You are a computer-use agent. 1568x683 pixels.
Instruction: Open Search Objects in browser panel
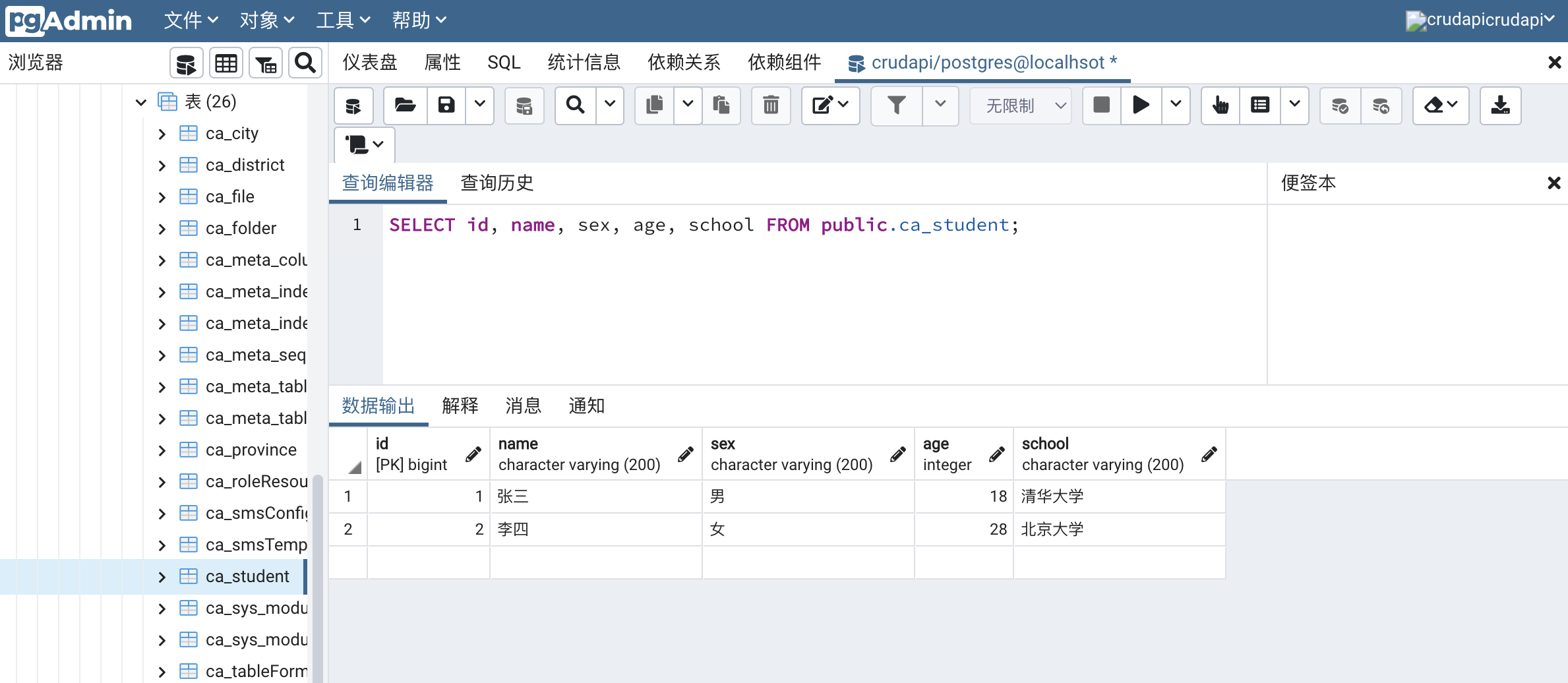point(305,63)
